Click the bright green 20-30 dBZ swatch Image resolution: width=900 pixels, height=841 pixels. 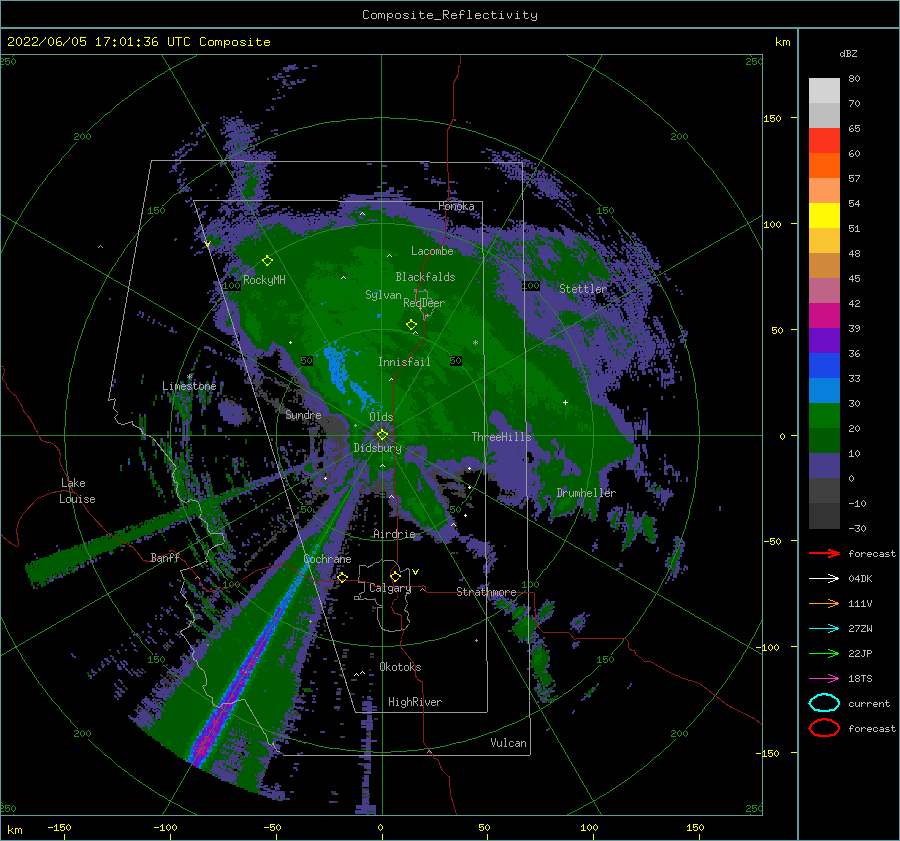click(824, 416)
